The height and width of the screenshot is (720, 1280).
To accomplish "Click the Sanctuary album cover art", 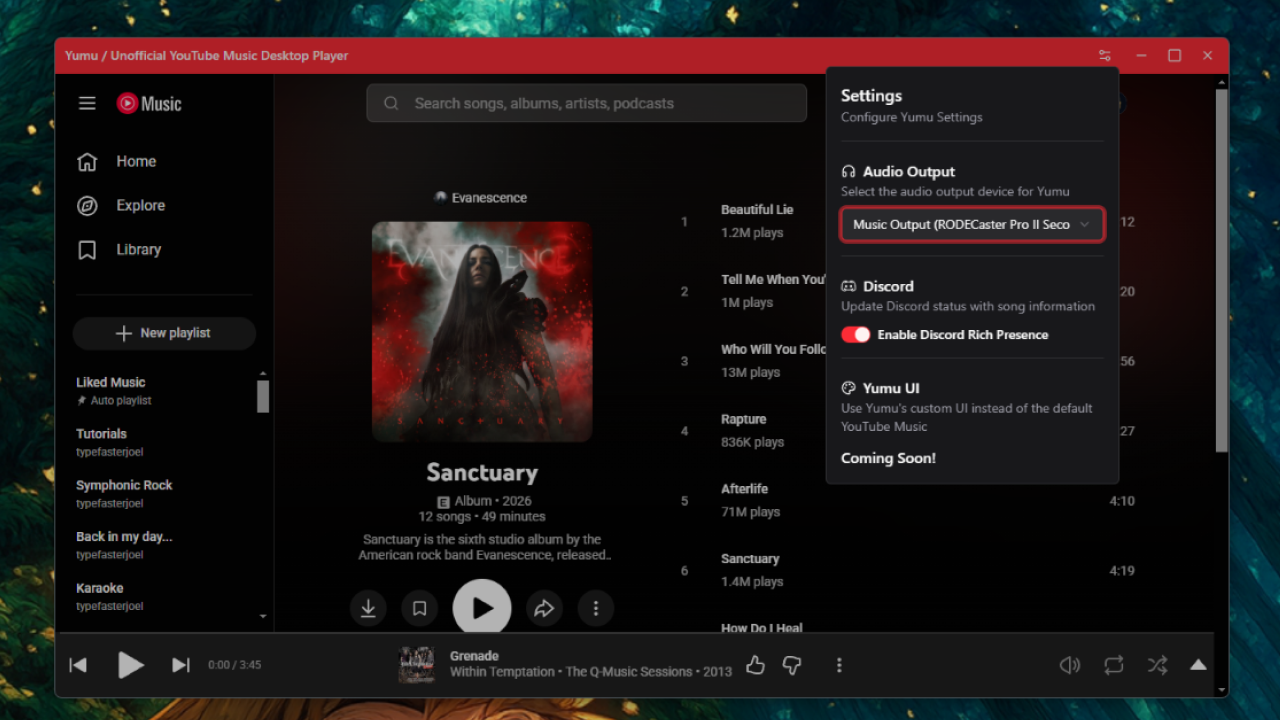I will (482, 332).
